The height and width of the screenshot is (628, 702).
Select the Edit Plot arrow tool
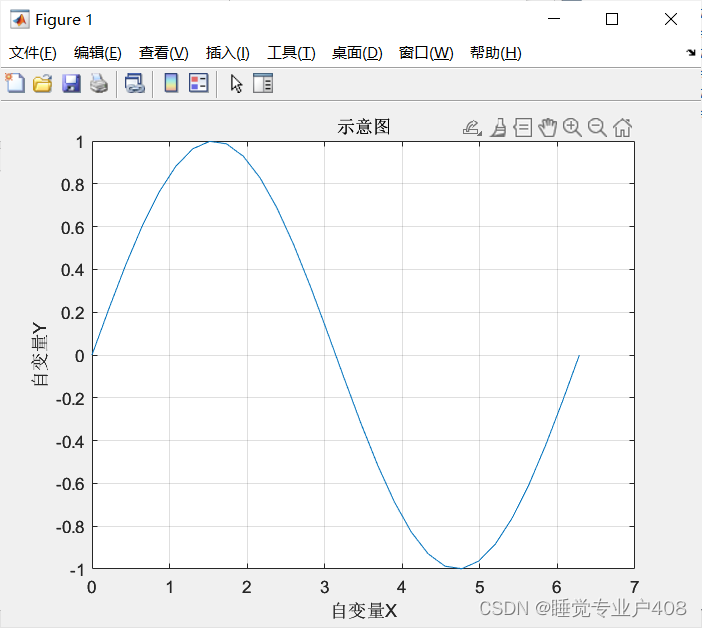pyautogui.click(x=236, y=84)
